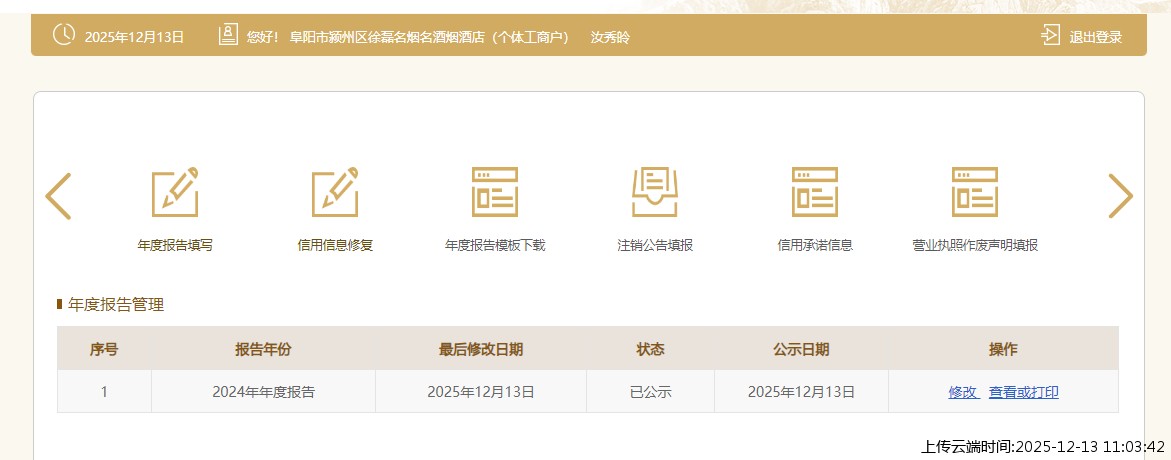
Task: Click the 退出登录 logout icon
Action: click(x=1050, y=36)
